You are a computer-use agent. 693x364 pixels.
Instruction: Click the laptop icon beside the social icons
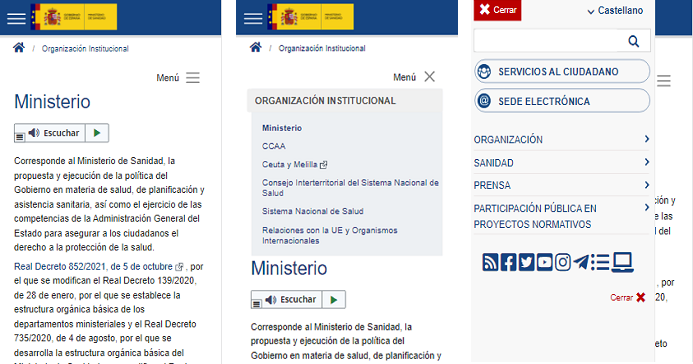[x=623, y=262]
